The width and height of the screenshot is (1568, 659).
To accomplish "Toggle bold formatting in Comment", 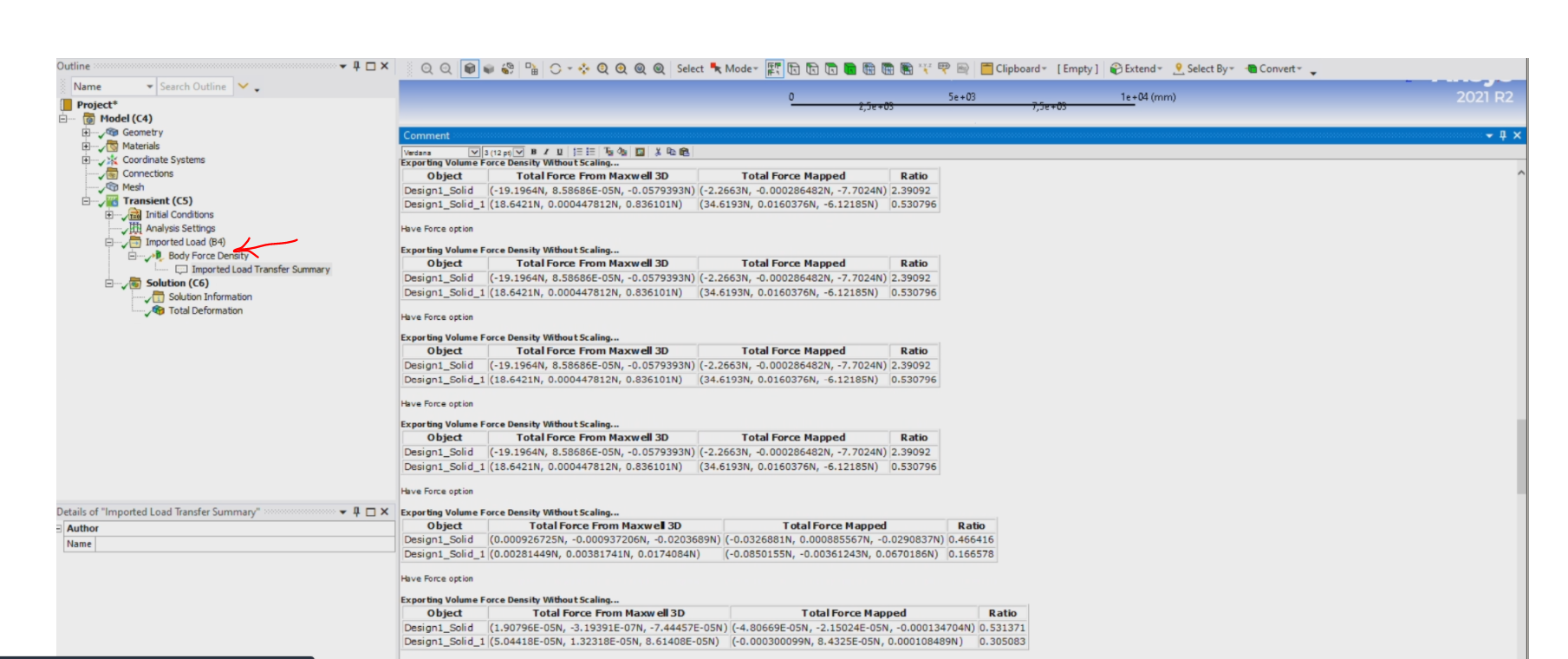I will 534,152.
